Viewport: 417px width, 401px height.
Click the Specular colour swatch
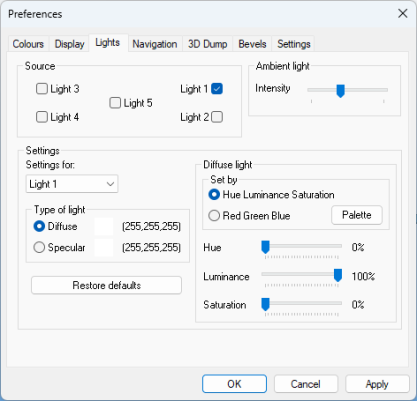pos(104,248)
